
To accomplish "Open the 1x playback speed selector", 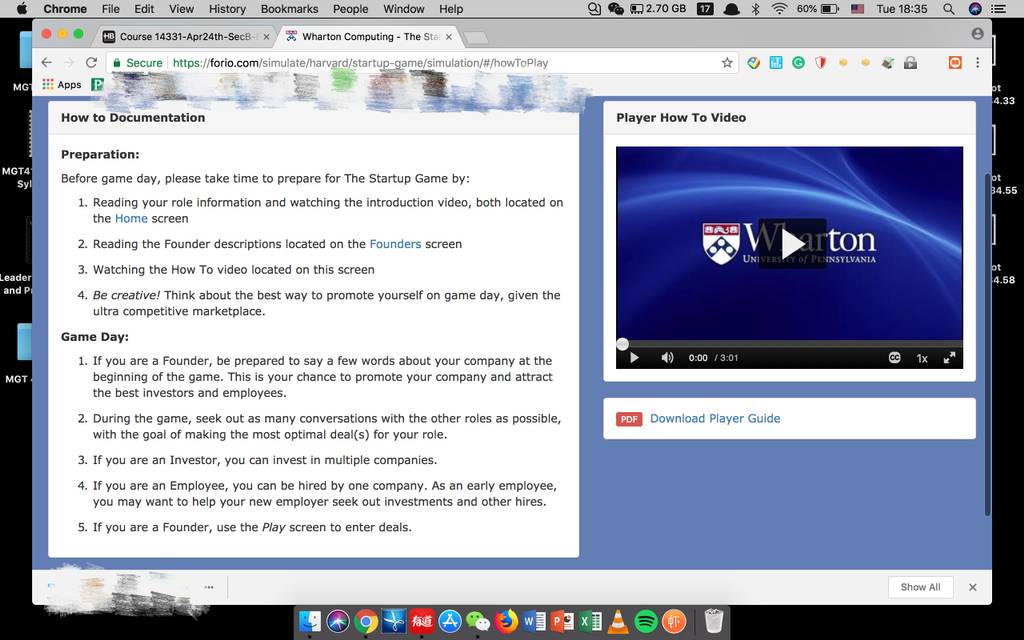I will click(x=922, y=358).
